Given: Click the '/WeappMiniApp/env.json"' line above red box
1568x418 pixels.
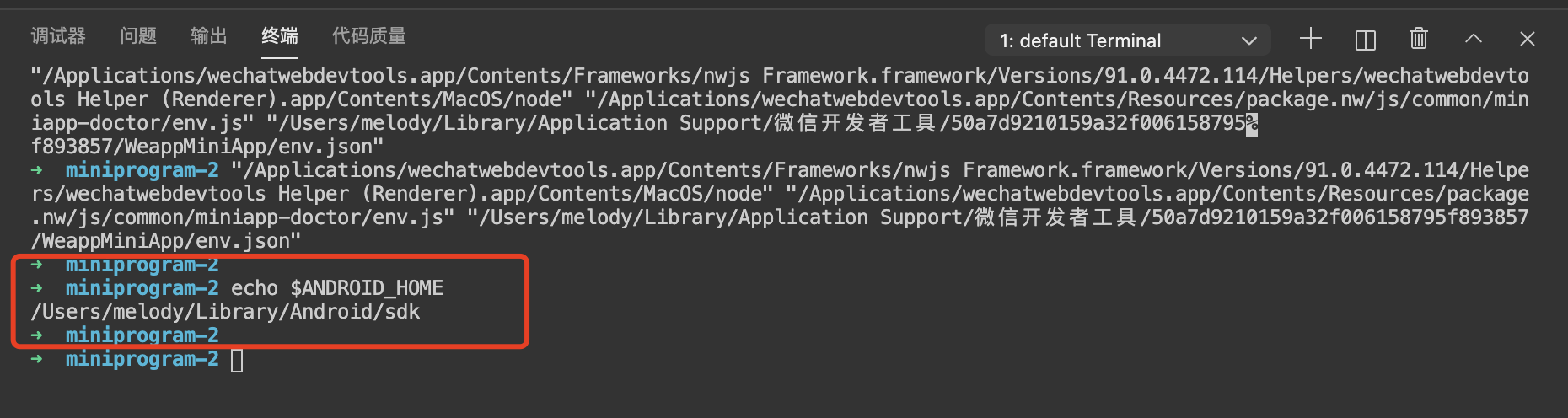Looking at the screenshot, I should click(166, 241).
